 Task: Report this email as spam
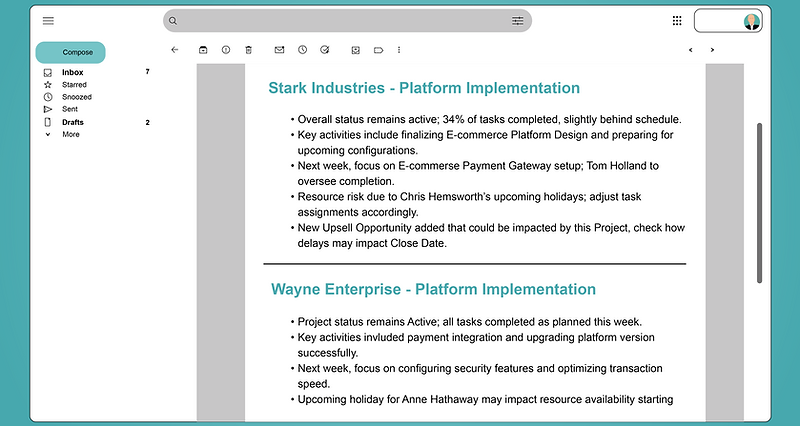226,49
